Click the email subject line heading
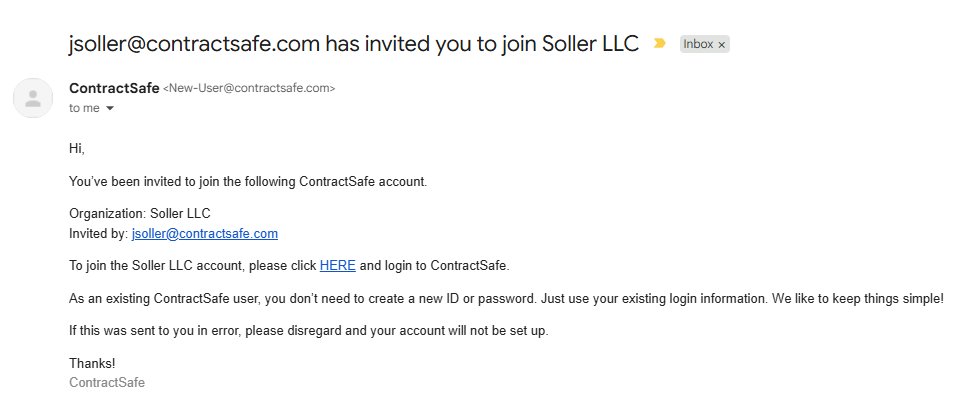This screenshot has height=405, width=978. point(353,44)
